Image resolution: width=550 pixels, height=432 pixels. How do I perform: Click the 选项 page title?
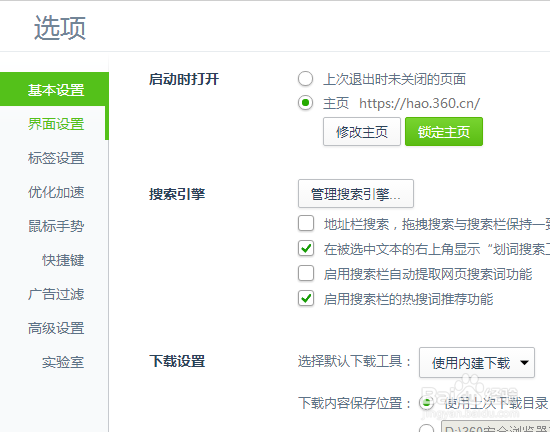[x=60, y=28]
